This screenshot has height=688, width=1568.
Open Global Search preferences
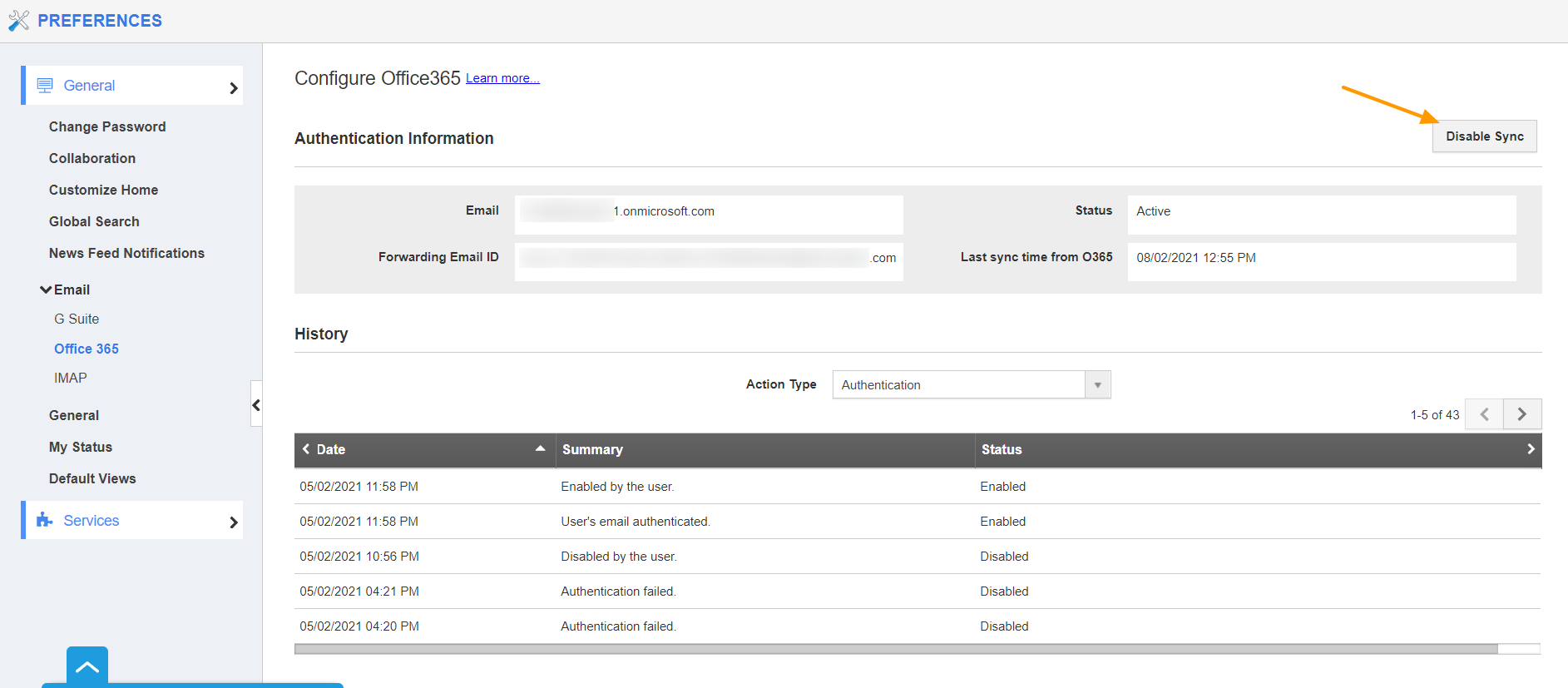tap(94, 221)
